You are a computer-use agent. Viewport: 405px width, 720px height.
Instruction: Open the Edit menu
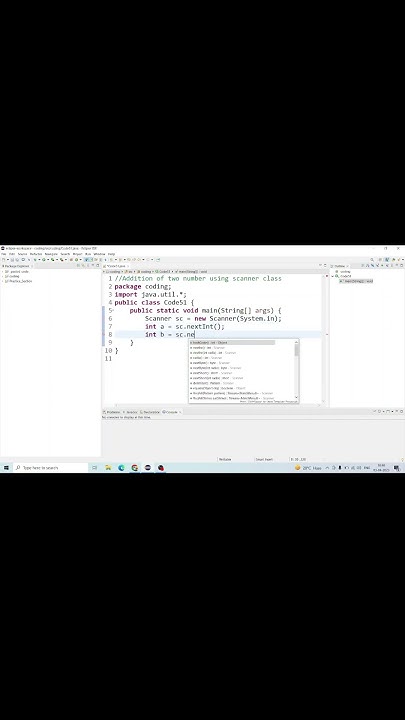coord(12,254)
